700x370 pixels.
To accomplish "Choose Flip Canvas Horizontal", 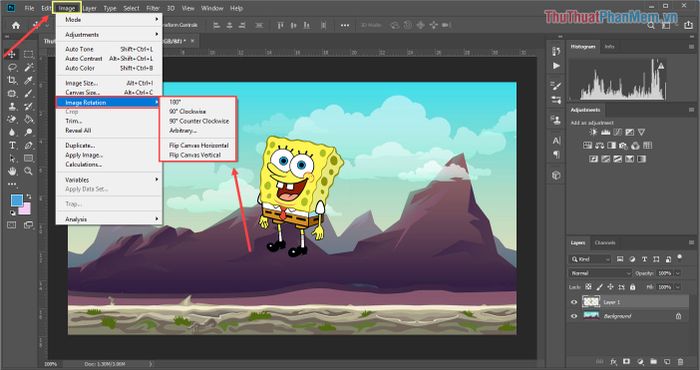I will click(x=199, y=146).
